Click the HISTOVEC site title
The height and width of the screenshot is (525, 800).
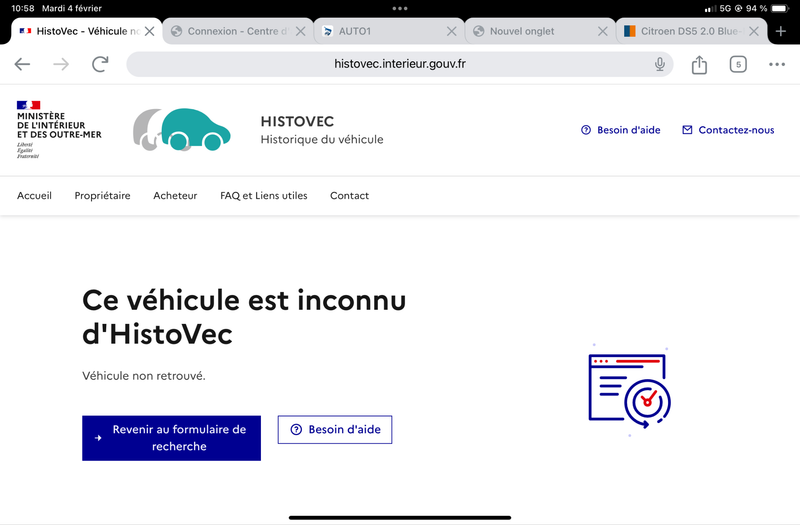(x=297, y=121)
